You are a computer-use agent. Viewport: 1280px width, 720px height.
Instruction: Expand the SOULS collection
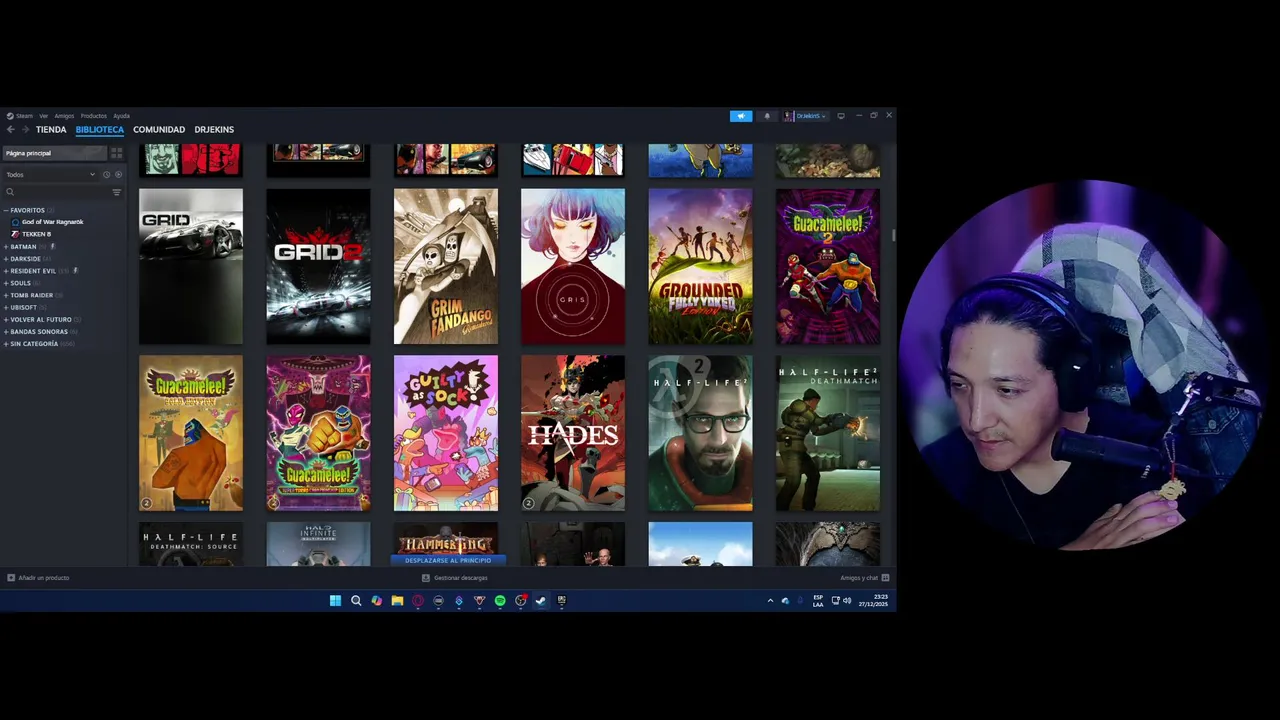pos(6,283)
